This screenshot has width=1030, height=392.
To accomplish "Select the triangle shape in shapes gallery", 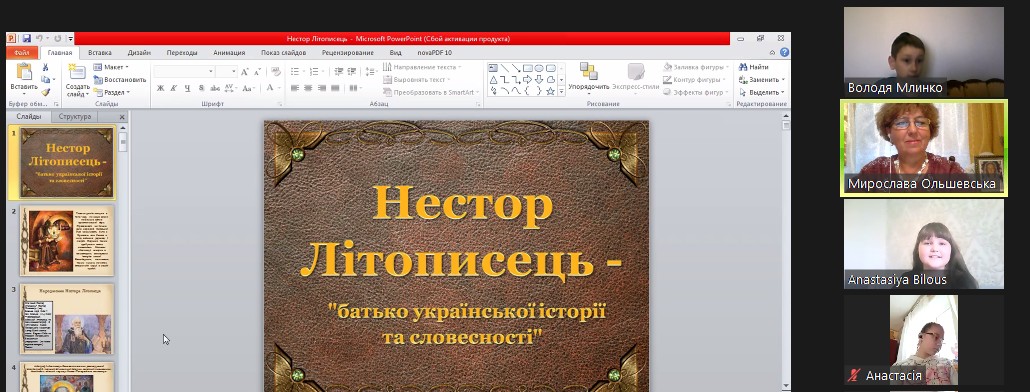I will (493, 79).
